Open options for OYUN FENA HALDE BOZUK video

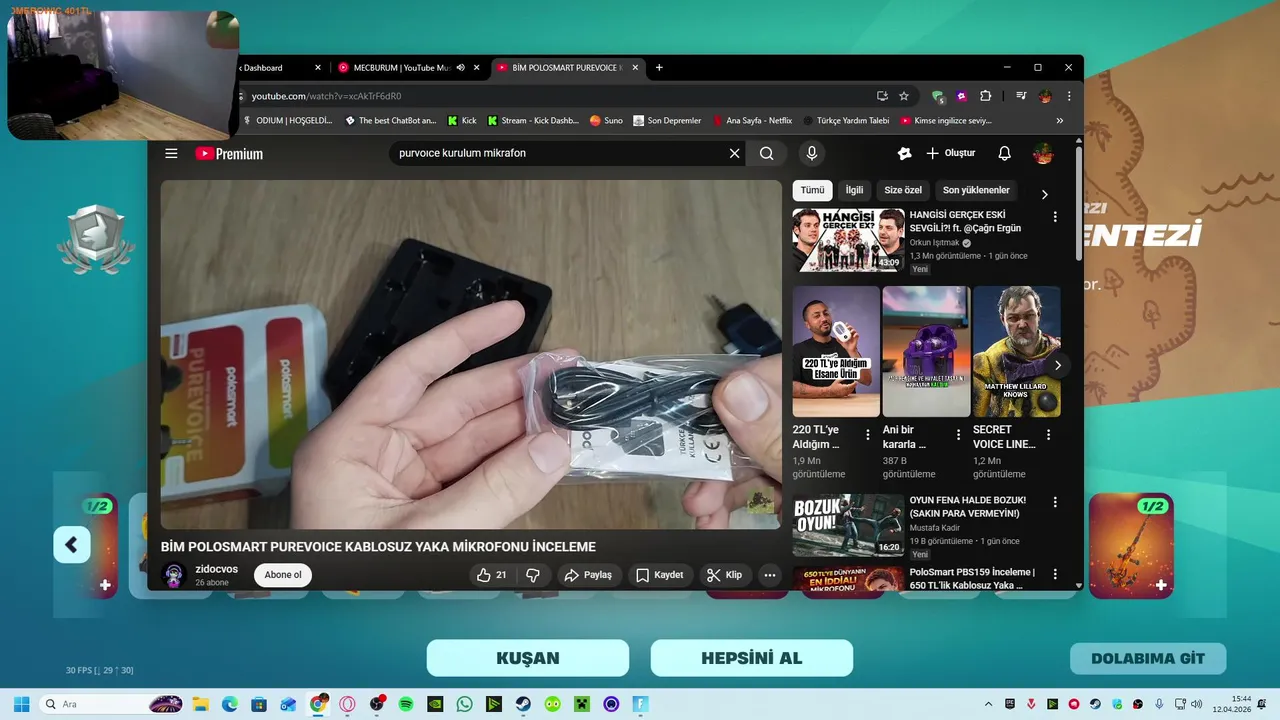click(x=1055, y=502)
